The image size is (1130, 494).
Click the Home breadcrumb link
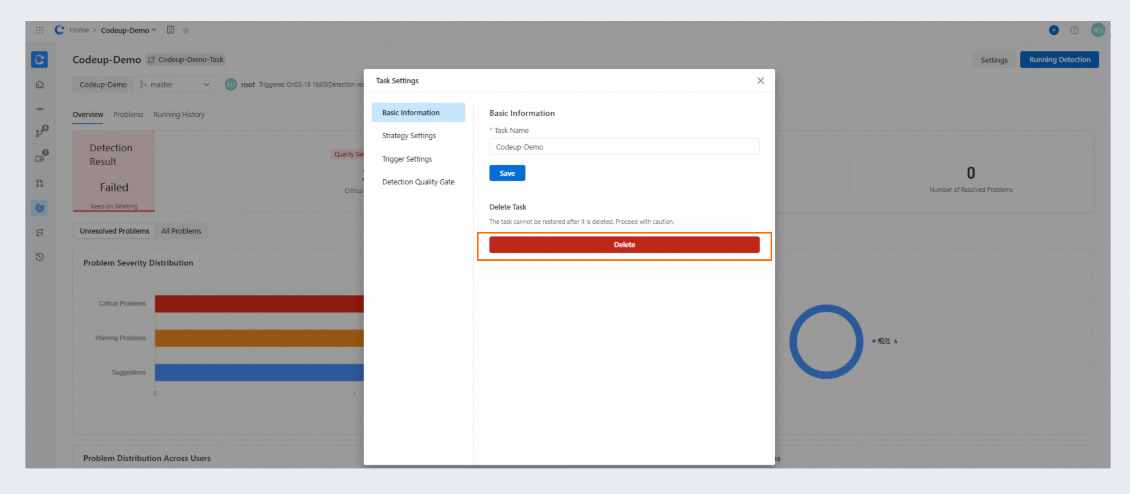(79, 30)
